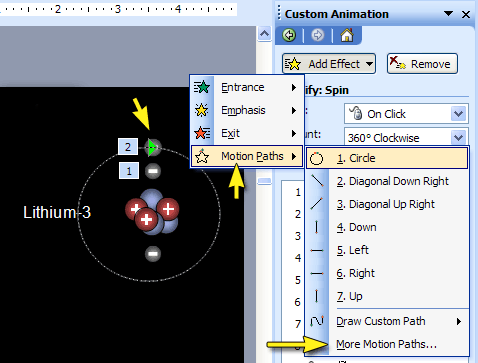Screen dimensions: 478x363
Task: Select the Down motion path
Action: pos(387,227)
